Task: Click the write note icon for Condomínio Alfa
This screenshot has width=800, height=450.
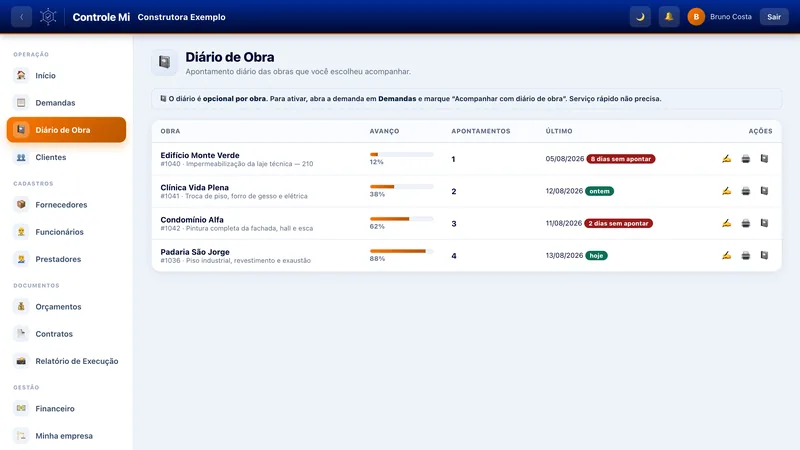Action: (727, 223)
